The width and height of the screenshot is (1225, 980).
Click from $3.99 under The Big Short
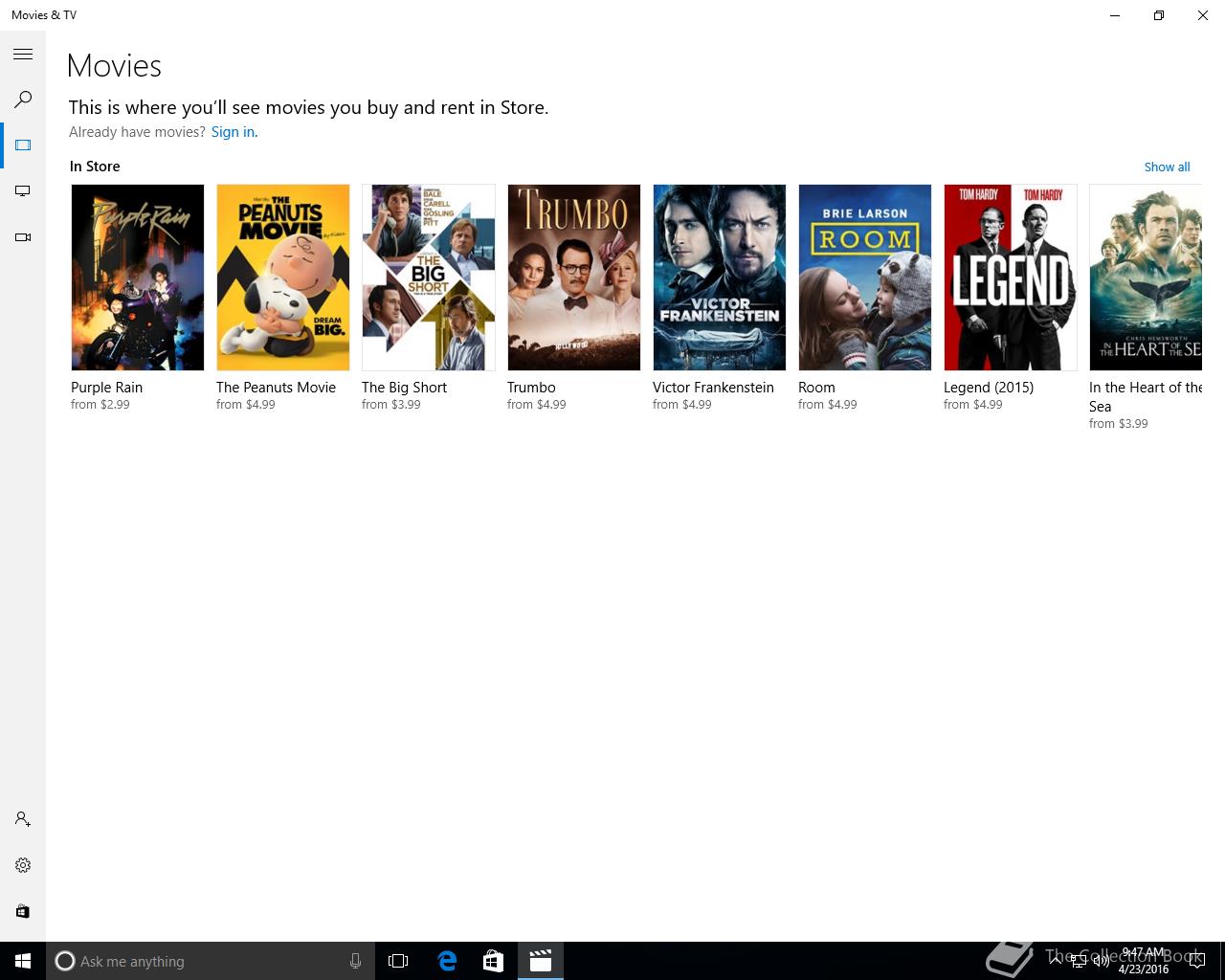[x=391, y=405]
